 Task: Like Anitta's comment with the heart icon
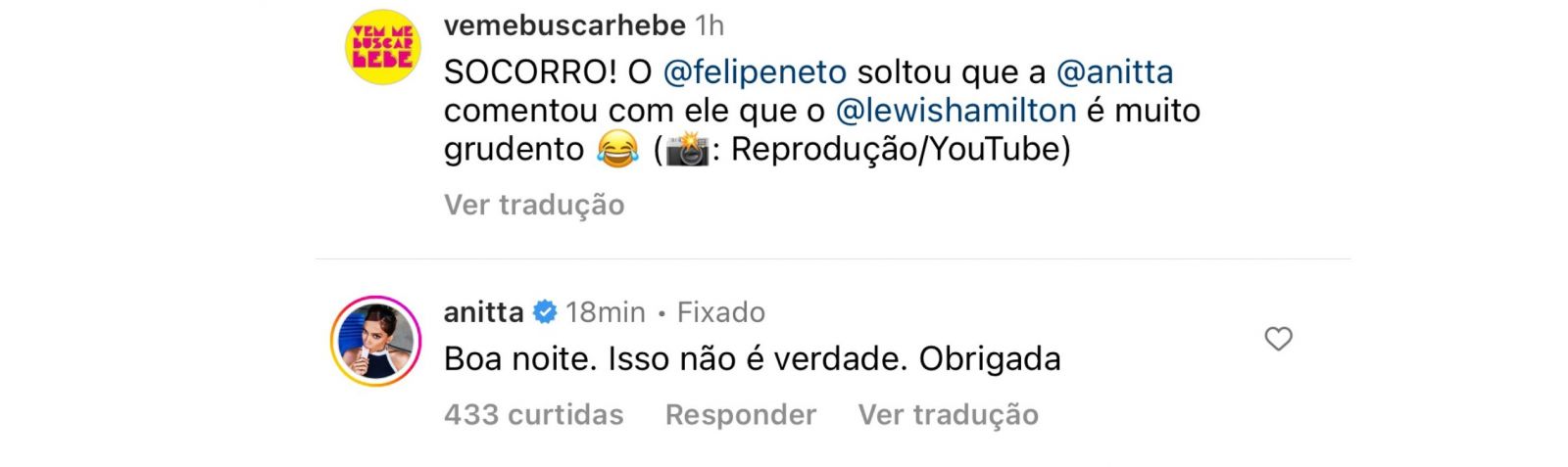1278,339
